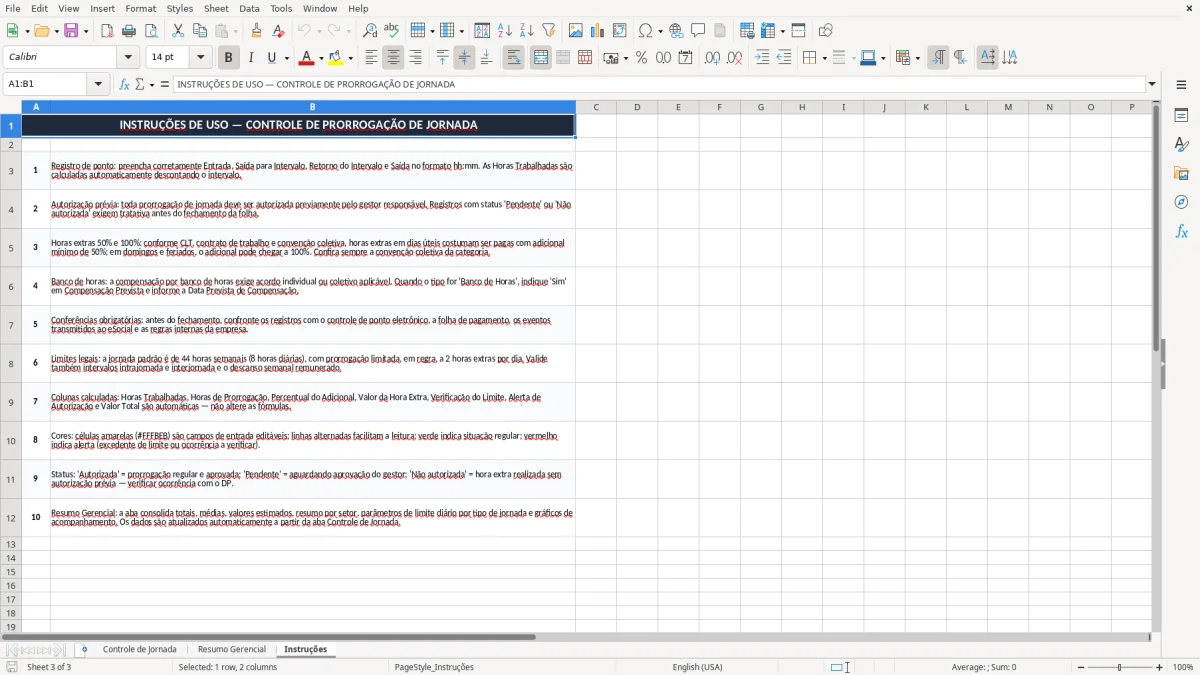Open the Data menu

point(249,8)
